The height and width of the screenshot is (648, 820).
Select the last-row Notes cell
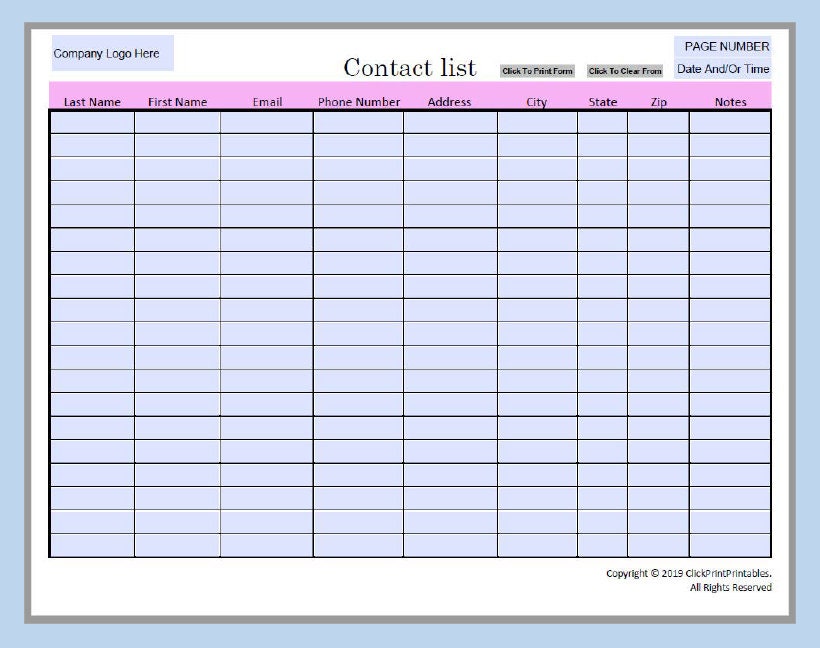click(x=730, y=545)
